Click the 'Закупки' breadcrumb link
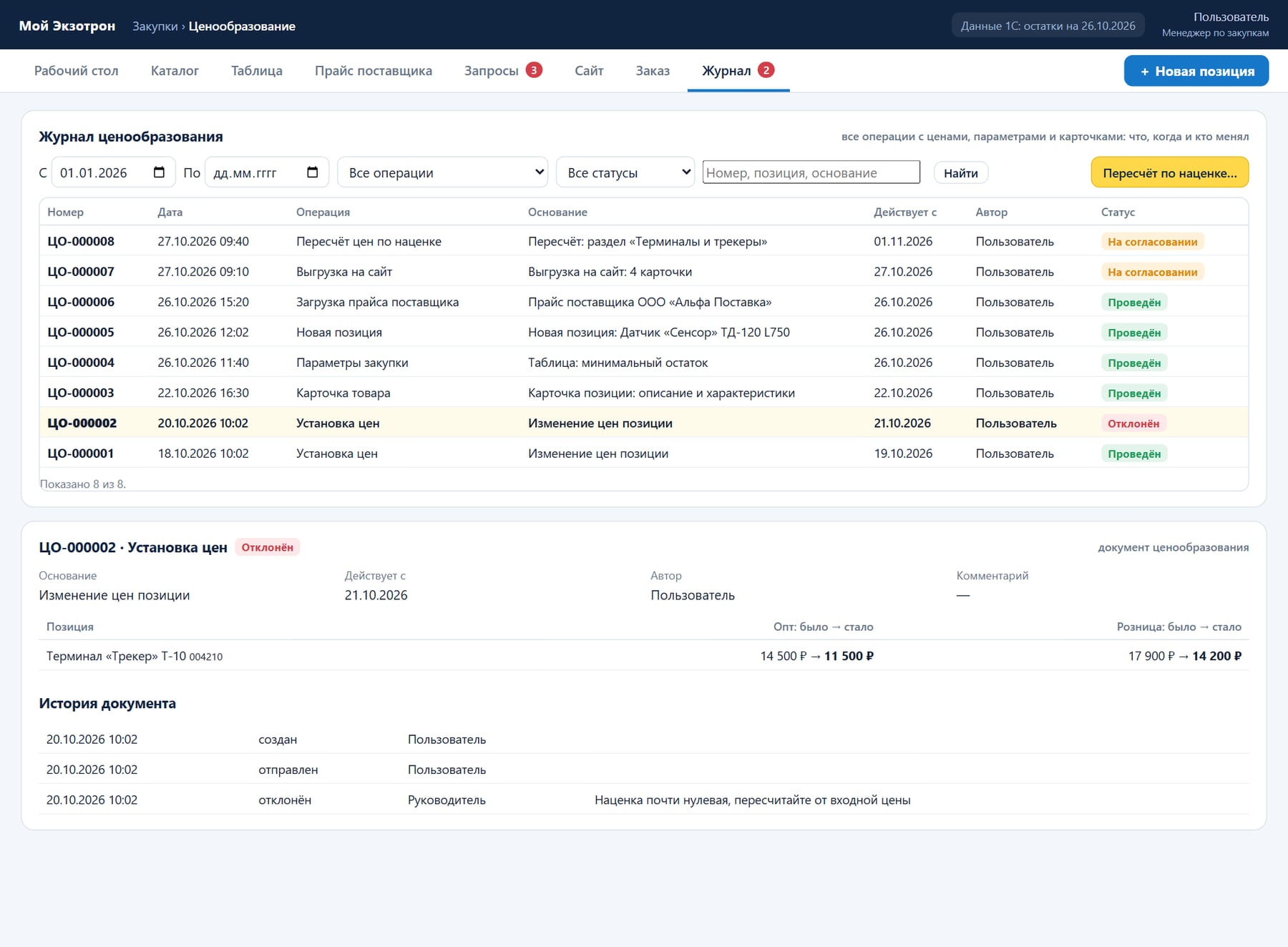 (155, 26)
